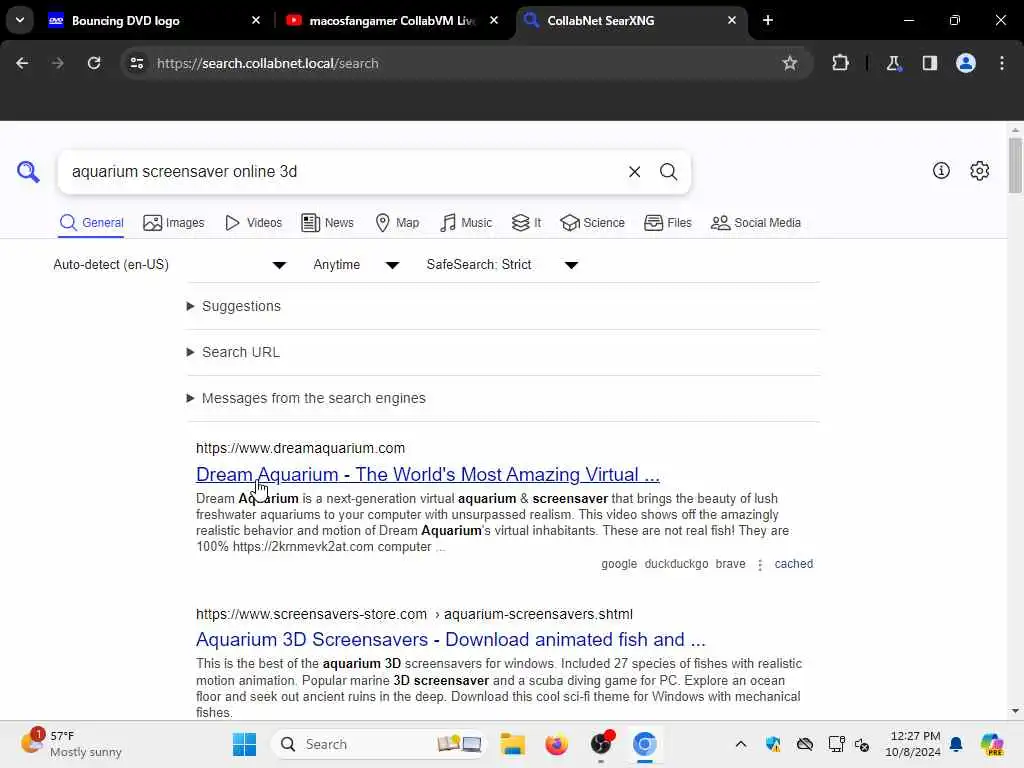Open the Copilot preview taskbar icon
The image size is (1024, 768).
click(x=992, y=744)
